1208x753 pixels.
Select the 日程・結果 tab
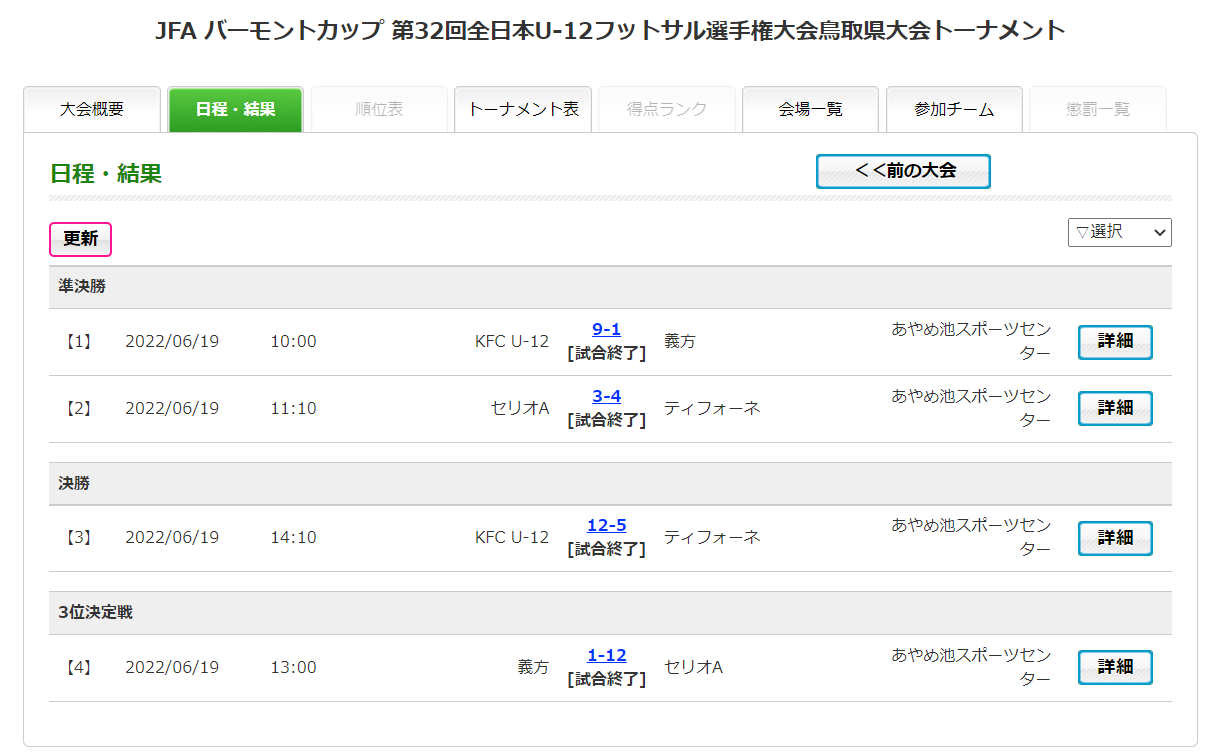coord(235,109)
